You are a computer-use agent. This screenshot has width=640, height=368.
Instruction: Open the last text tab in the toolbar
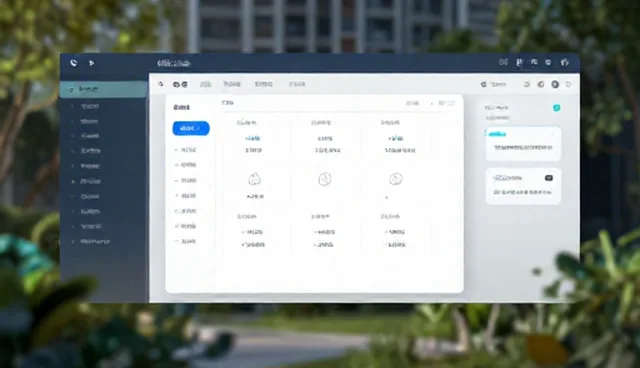(x=297, y=84)
